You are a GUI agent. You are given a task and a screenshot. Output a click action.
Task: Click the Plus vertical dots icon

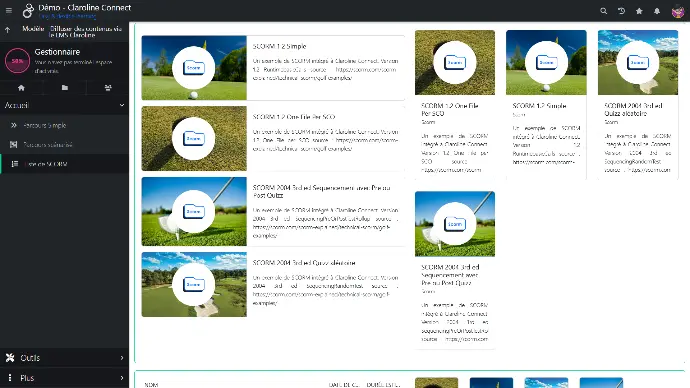(x=10, y=378)
